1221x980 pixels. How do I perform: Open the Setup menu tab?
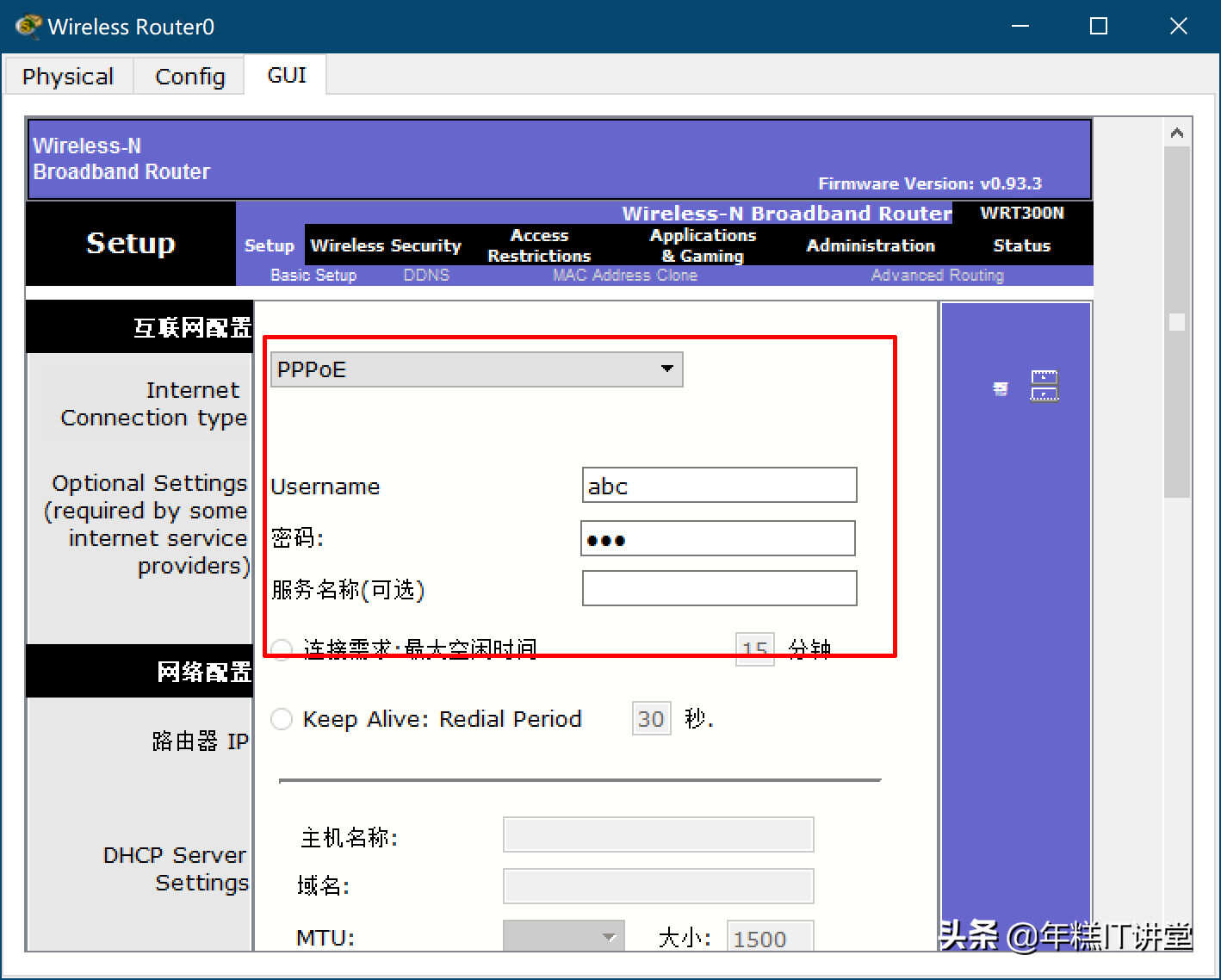click(270, 245)
